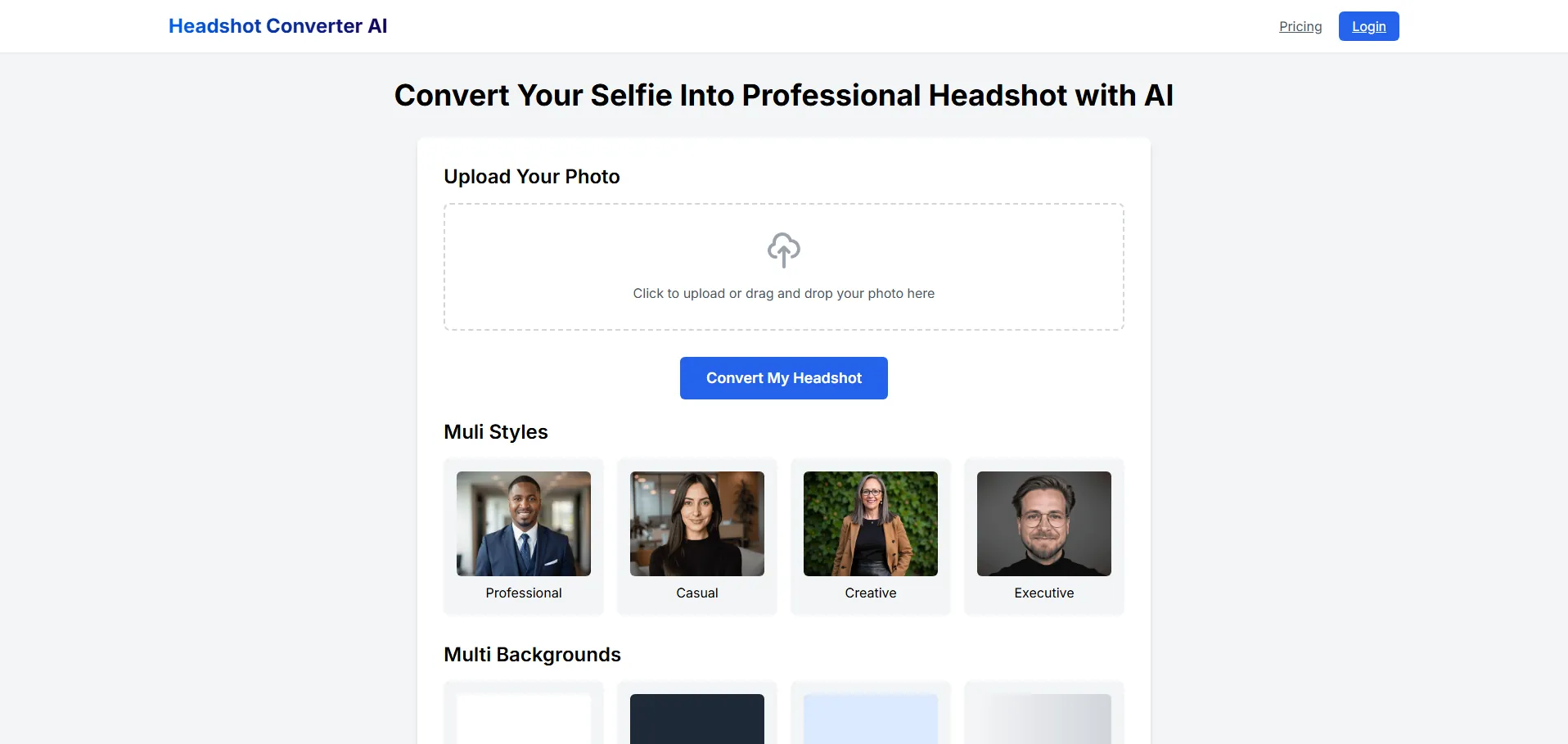Pick the white background swatch
1568x744 pixels.
524,719
